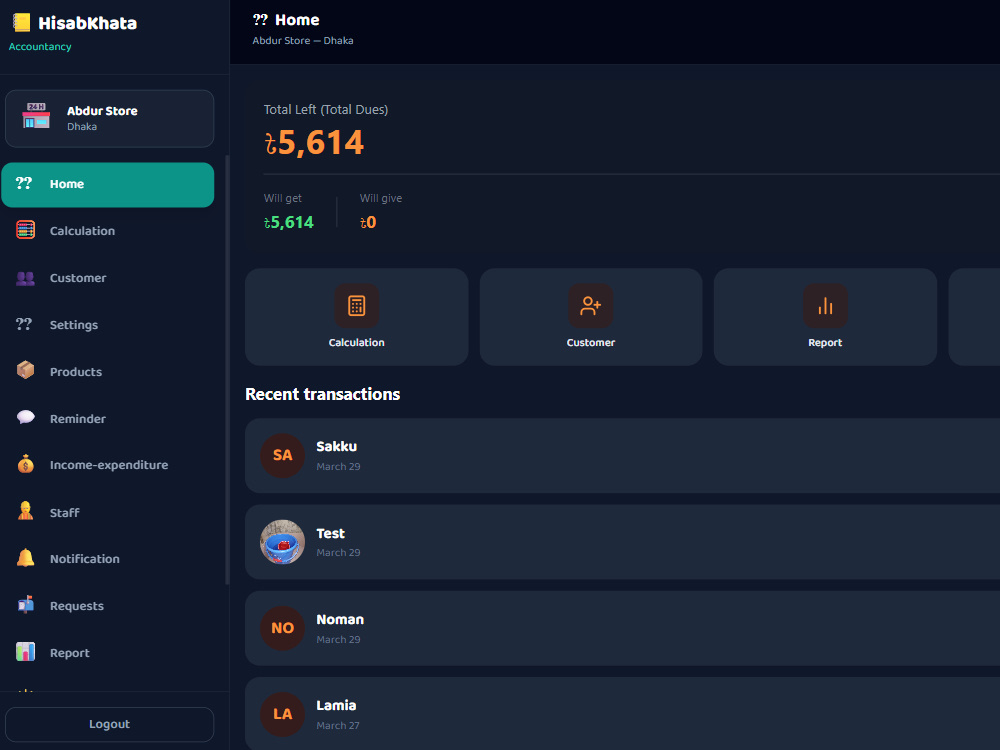Click the LA avatar for Lamia
Screen dimensions: 1000x750
tap(283, 714)
